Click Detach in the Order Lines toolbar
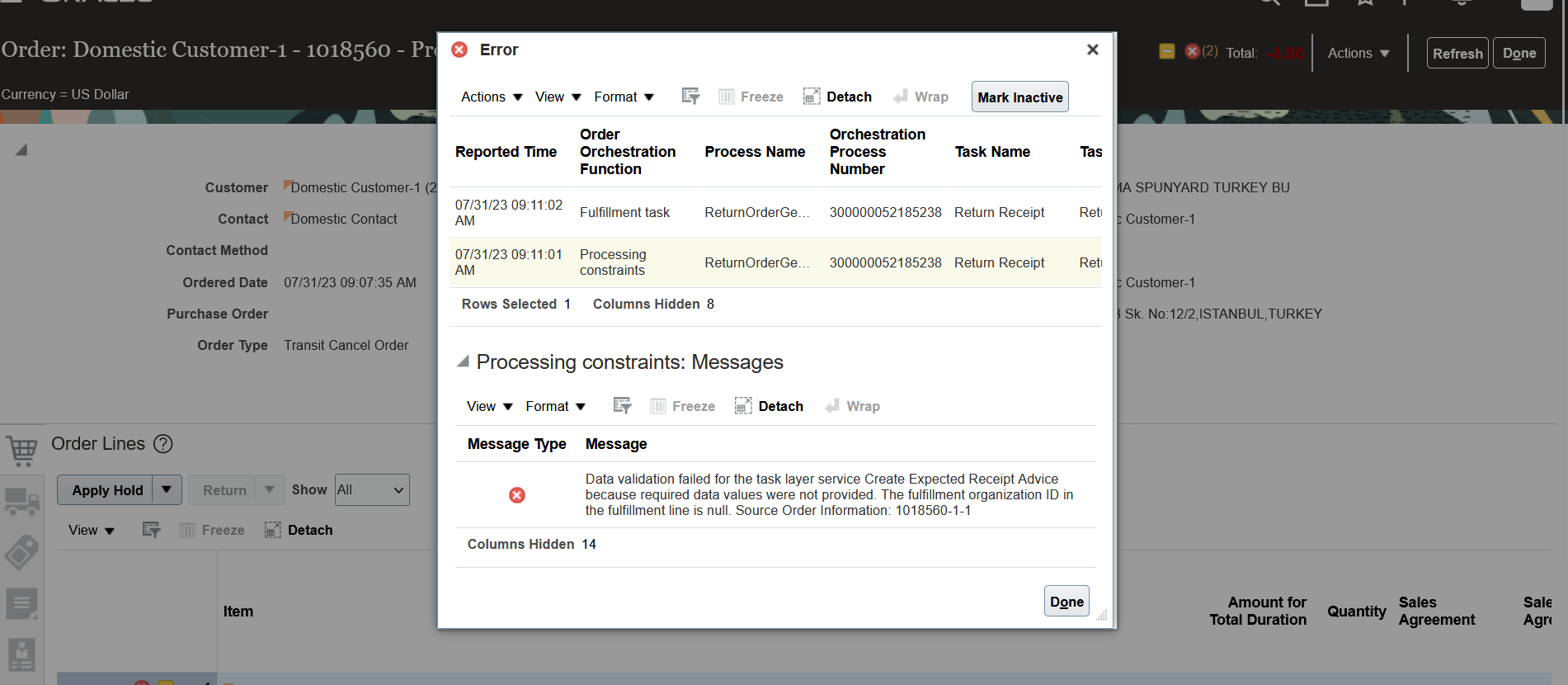The width and height of the screenshot is (1568, 685). (299, 530)
